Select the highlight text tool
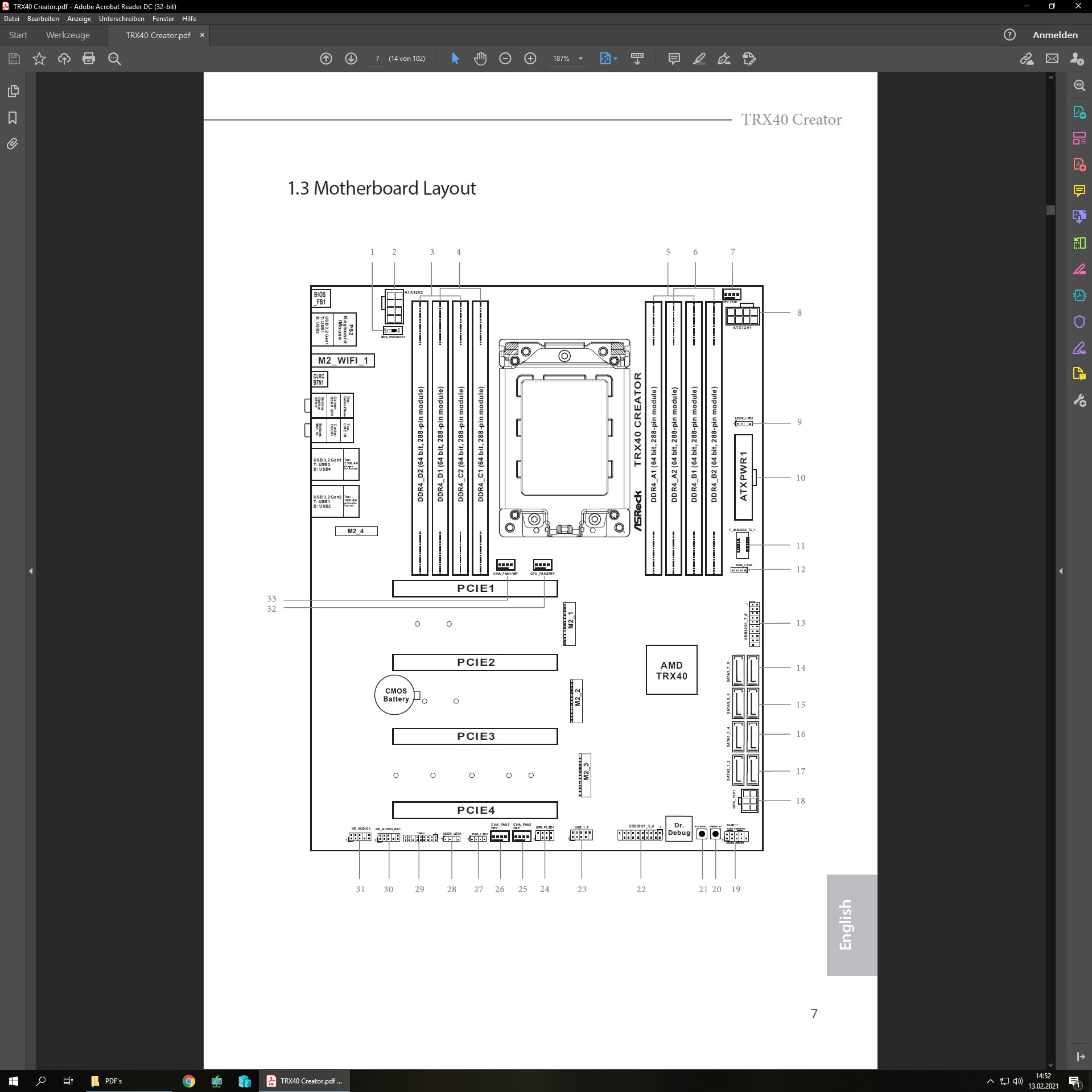 (x=699, y=59)
